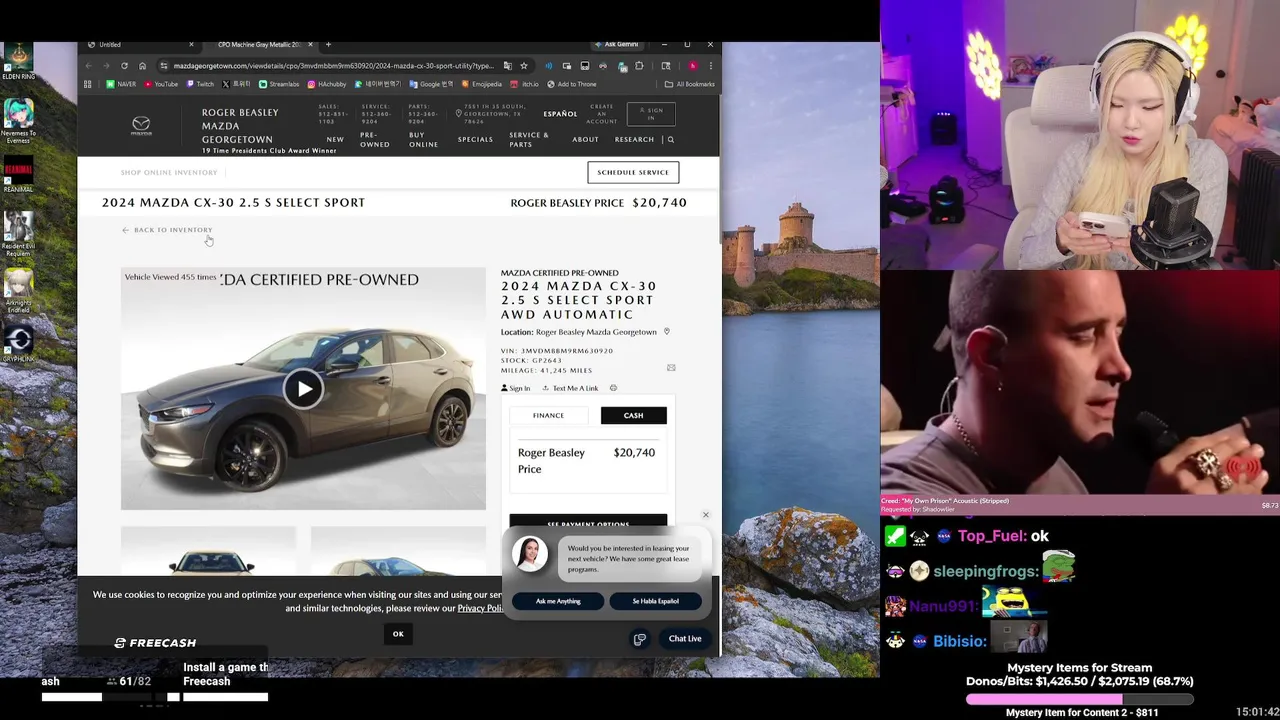Click SHOP ONLINE INVENTORY link
The width and height of the screenshot is (1280, 720).
pyautogui.click(x=169, y=173)
